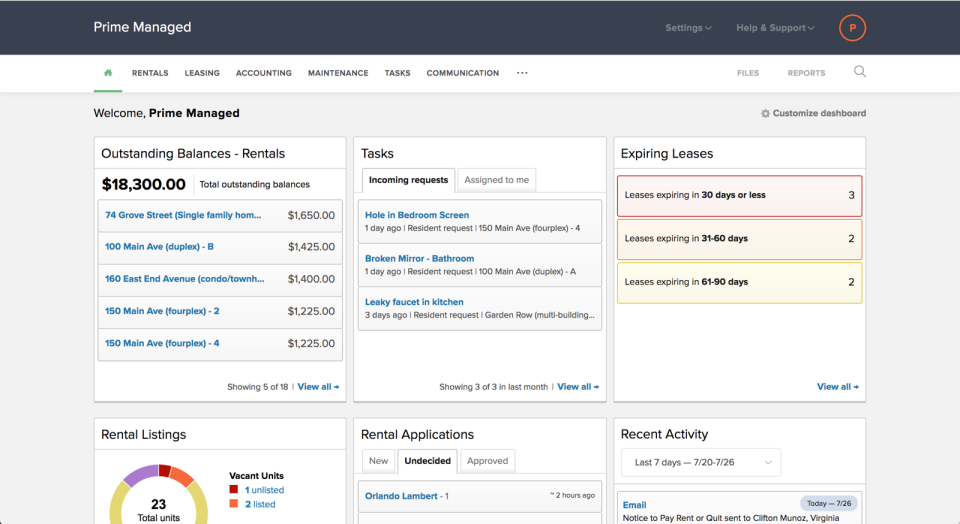Expand the Help & Support dropdown
The image size is (960, 524).
[775, 28]
